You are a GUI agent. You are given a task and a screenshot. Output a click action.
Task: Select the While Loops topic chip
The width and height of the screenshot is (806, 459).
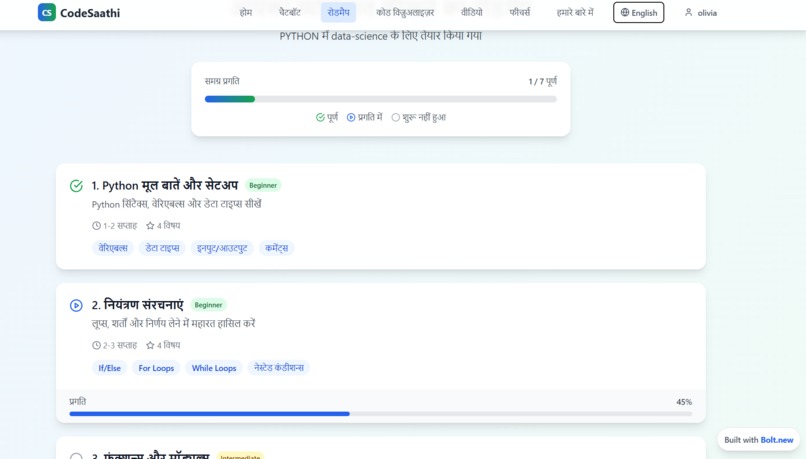coord(214,368)
